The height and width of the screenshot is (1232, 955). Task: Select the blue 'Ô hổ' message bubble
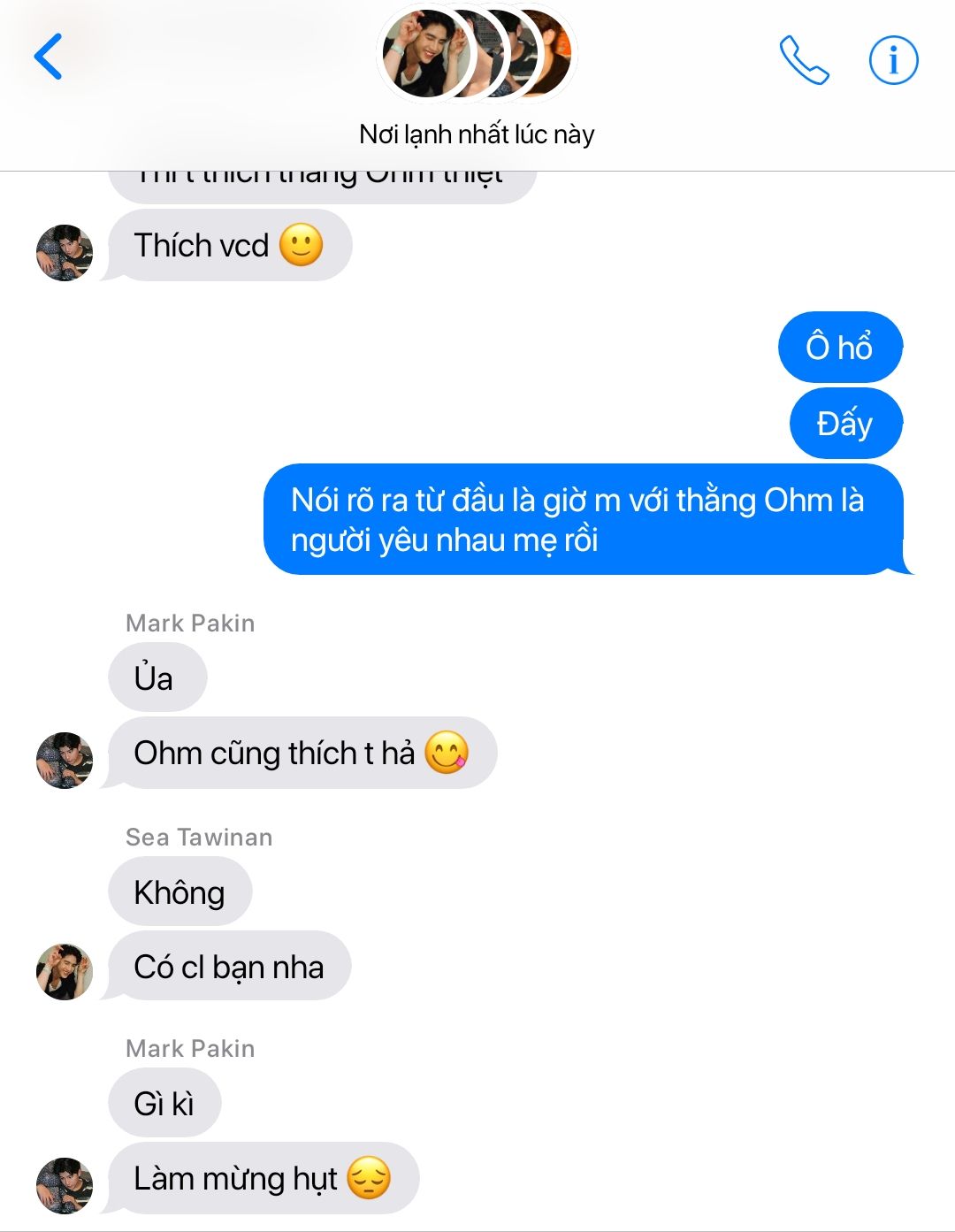tap(840, 347)
